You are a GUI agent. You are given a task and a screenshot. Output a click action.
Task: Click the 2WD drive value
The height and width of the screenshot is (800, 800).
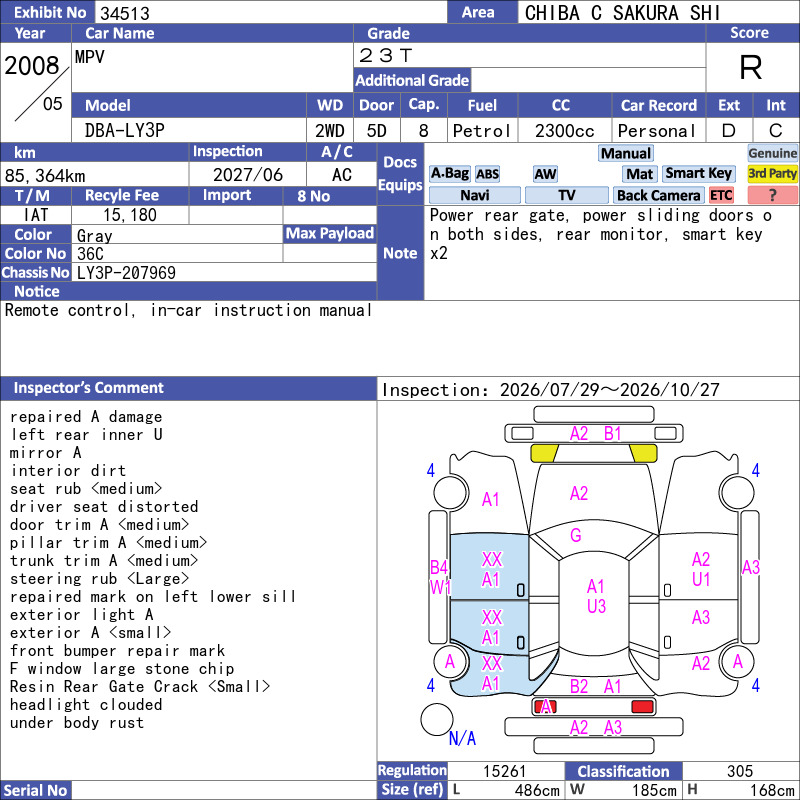(x=330, y=131)
